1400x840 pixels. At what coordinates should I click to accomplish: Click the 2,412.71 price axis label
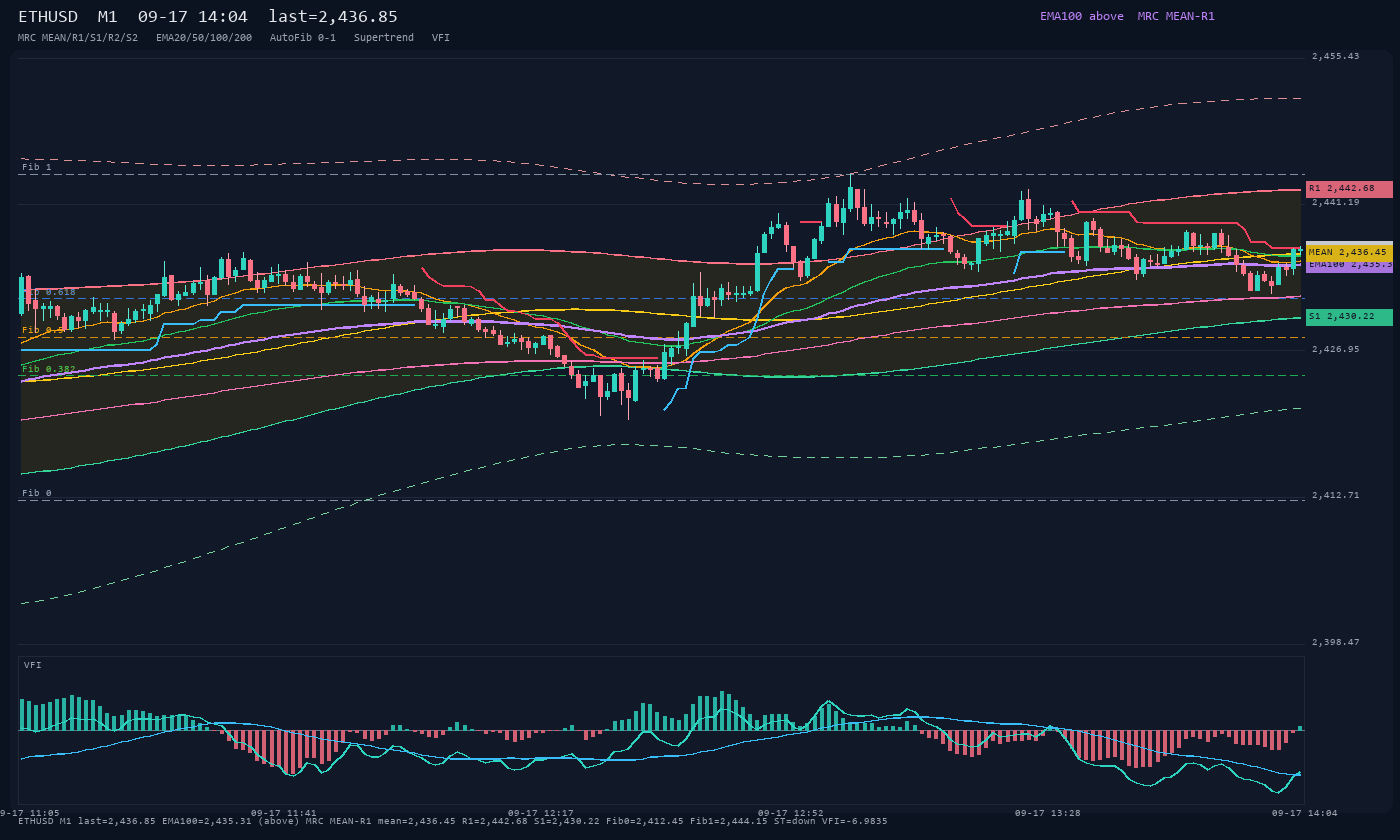(1336, 495)
